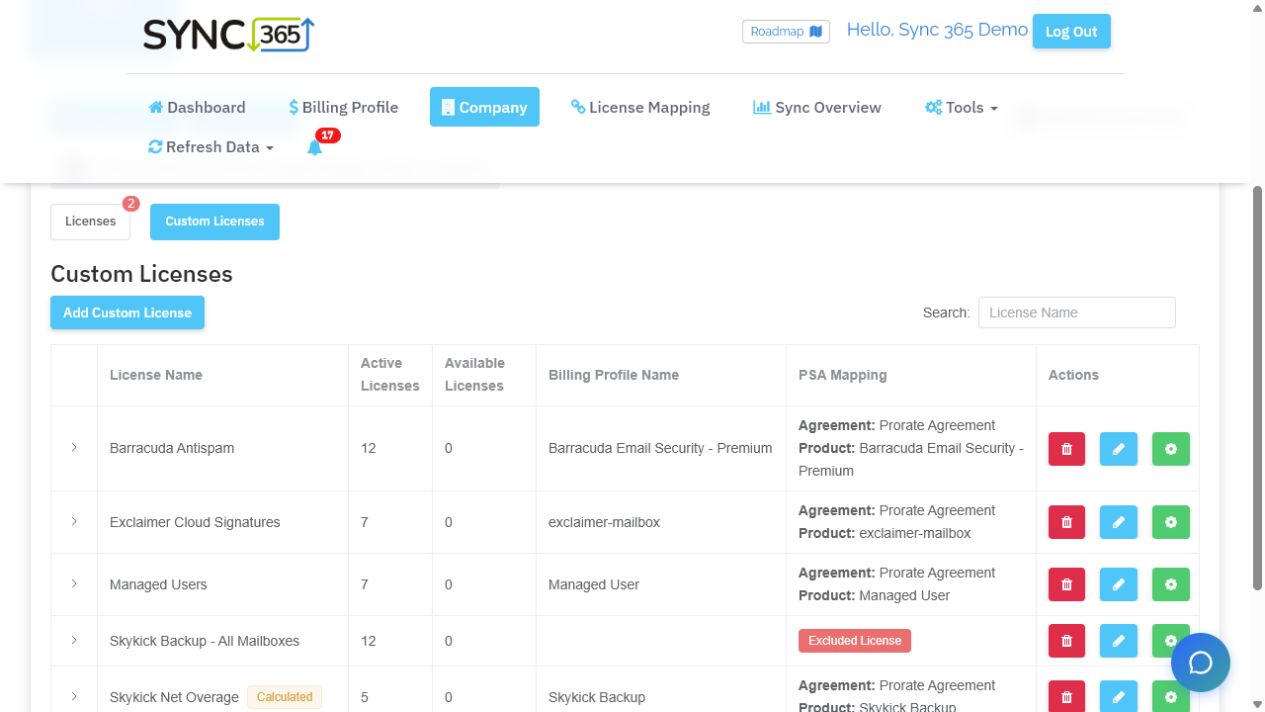The height and width of the screenshot is (712, 1265).
Task: Focus the License Name search field
Action: point(1077,312)
